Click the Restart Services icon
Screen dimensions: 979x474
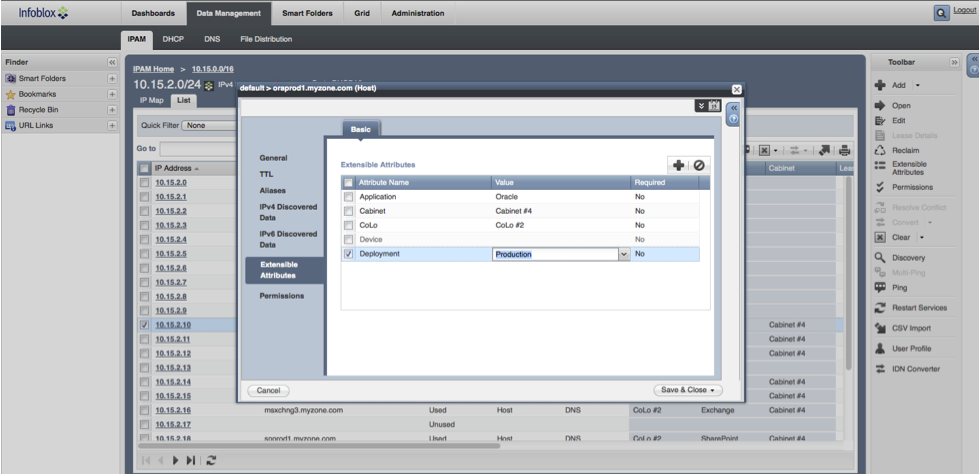pos(880,308)
